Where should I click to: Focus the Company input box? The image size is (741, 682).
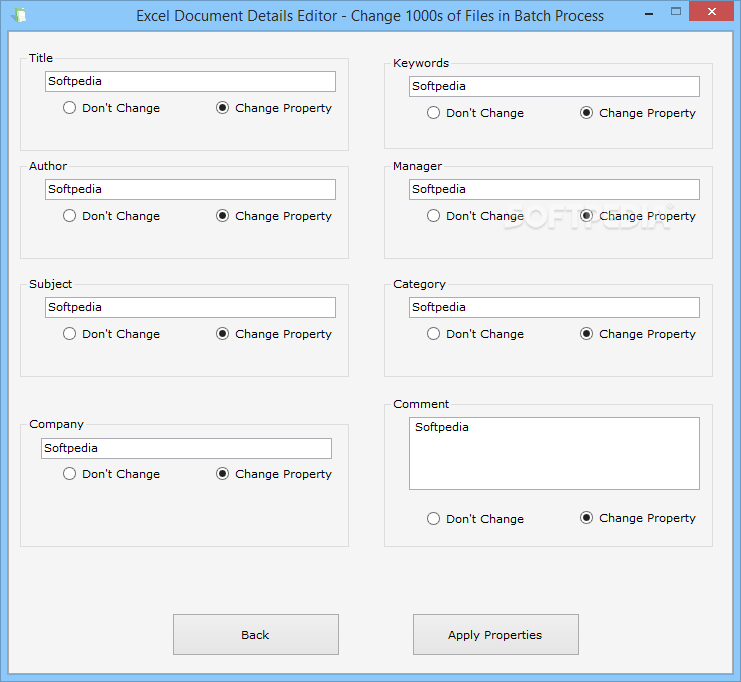(186, 448)
